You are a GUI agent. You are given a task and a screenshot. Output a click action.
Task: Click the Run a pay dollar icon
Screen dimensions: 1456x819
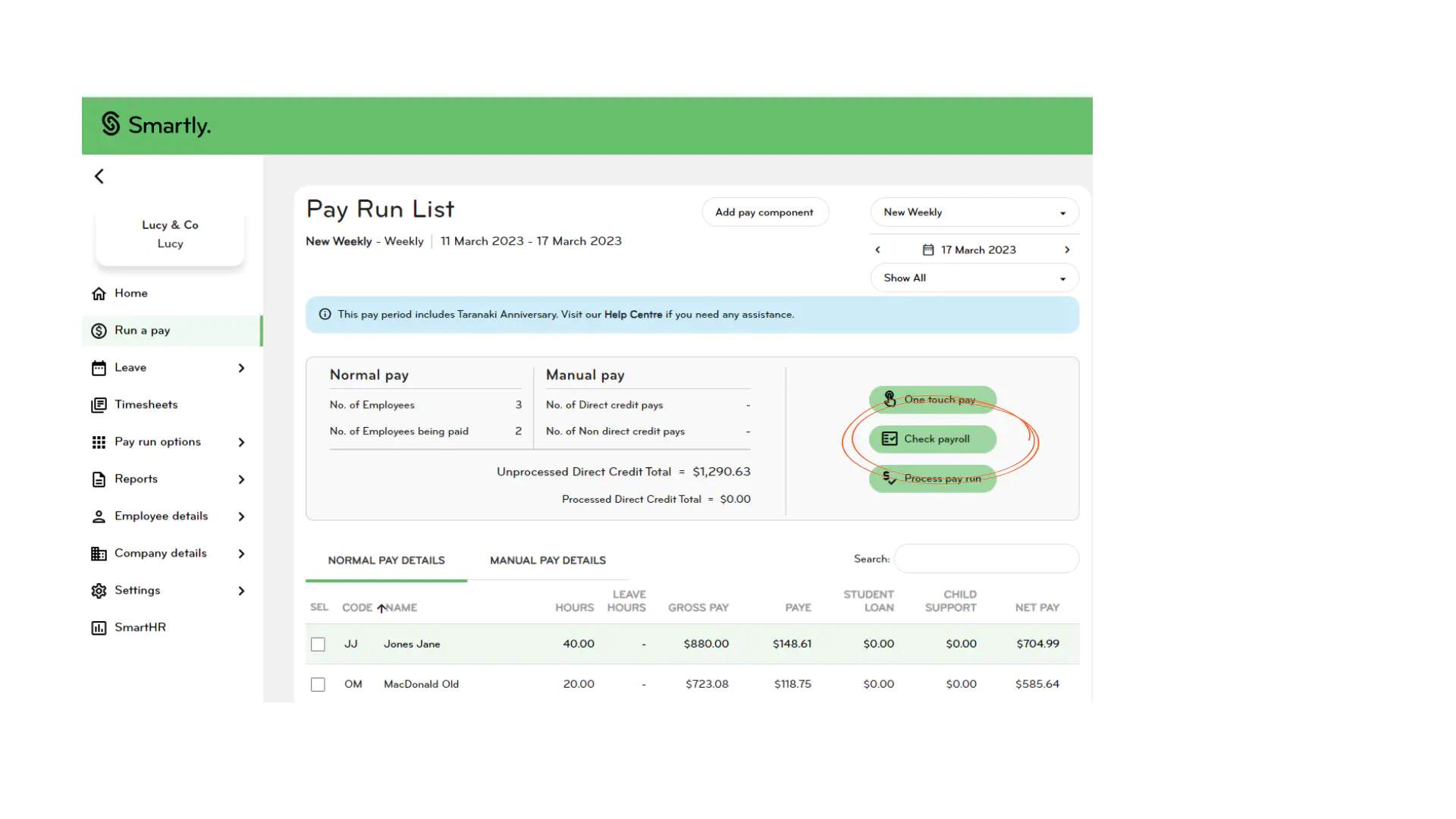coord(99,331)
